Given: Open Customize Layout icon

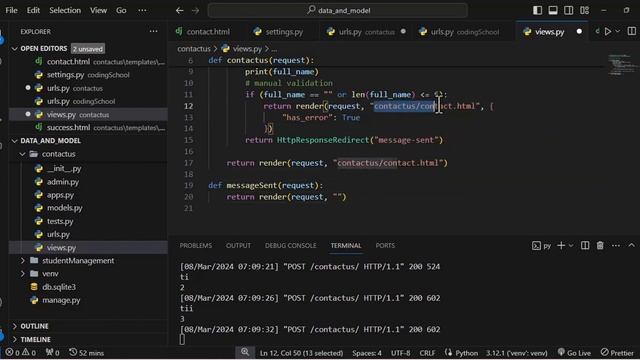Looking at the screenshot, I should click(x=584, y=10).
